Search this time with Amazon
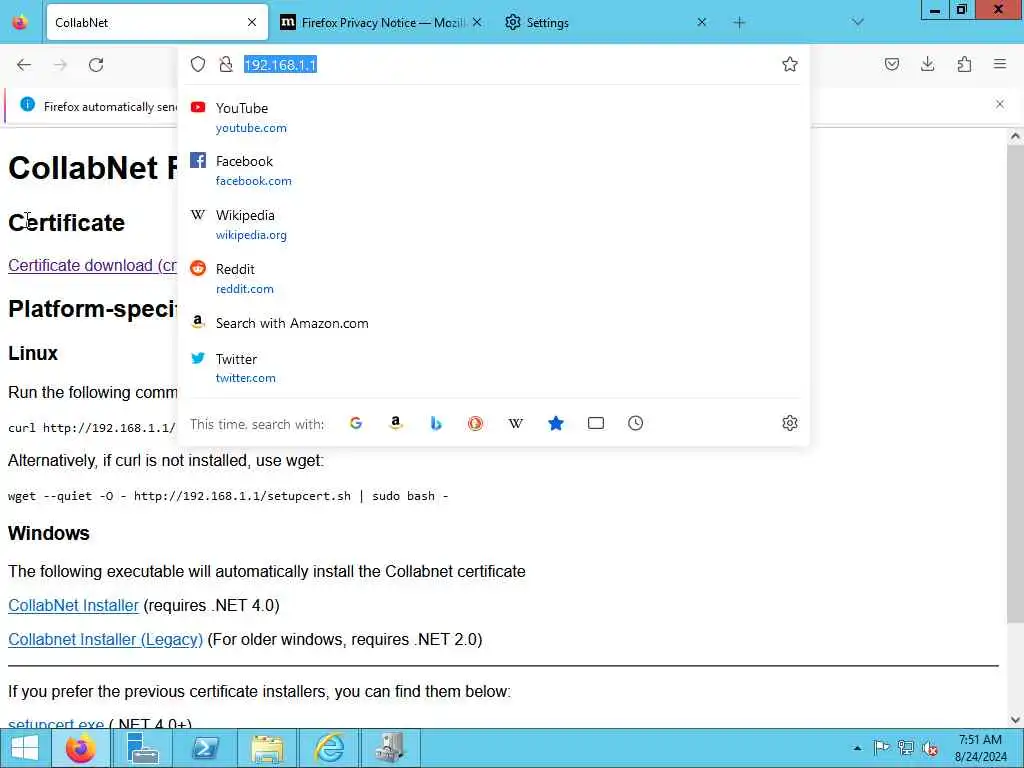This screenshot has width=1024, height=768. click(396, 423)
